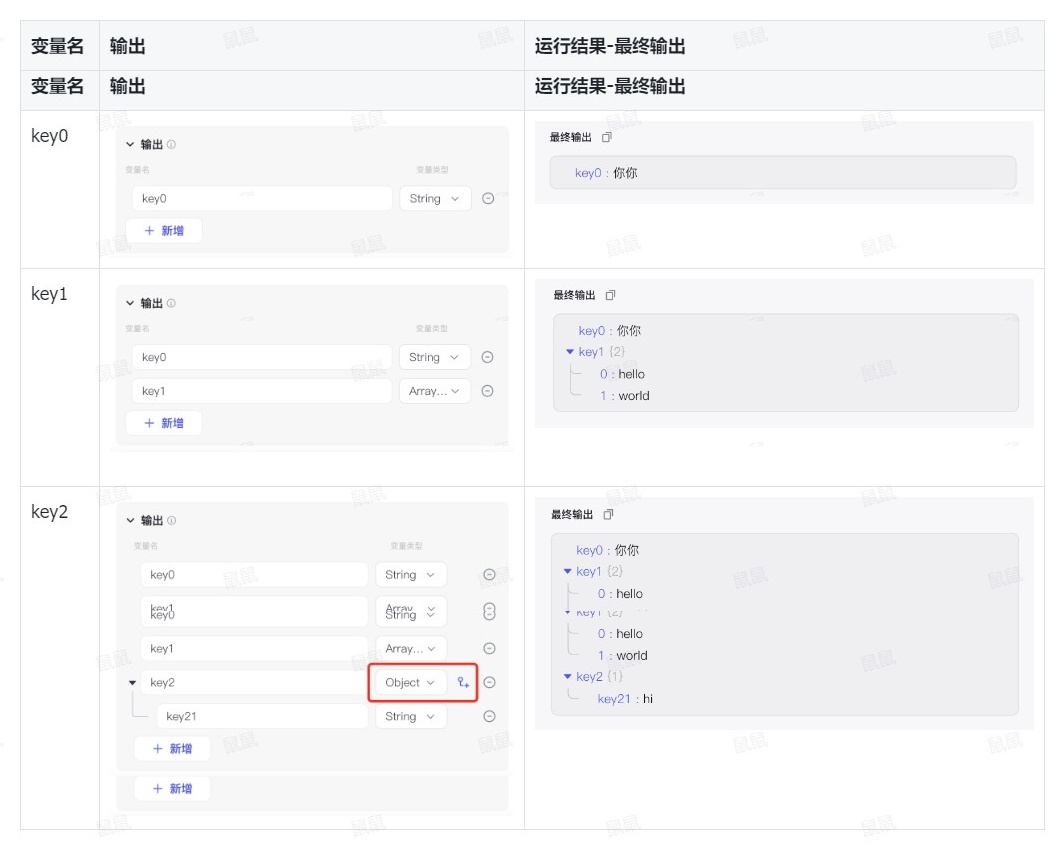Image resolution: width=1064 pixels, height=845 pixels.
Task: Focus the key1 name field in the key1 table row
Action: tap(262, 391)
